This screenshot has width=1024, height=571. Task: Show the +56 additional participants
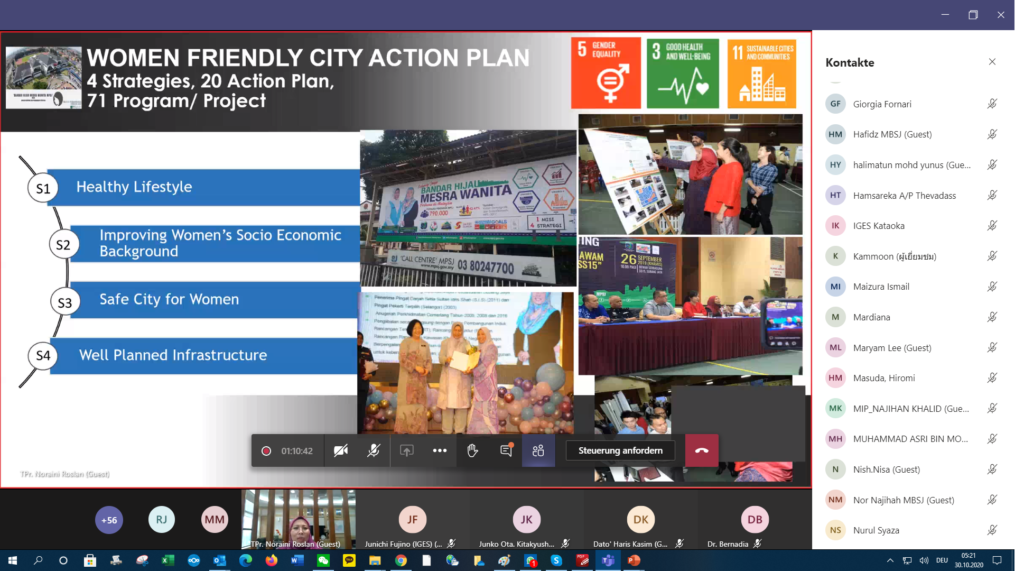tap(109, 519)
